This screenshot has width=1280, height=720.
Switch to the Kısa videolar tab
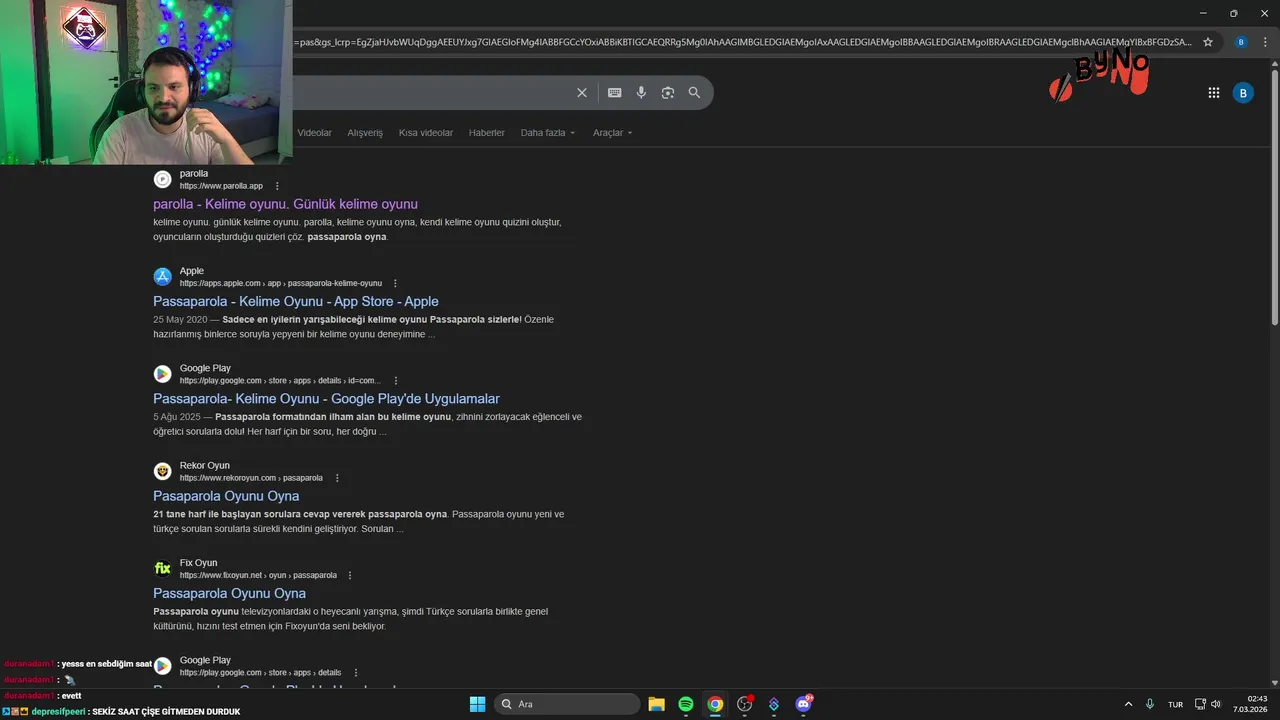coord(426,133)
